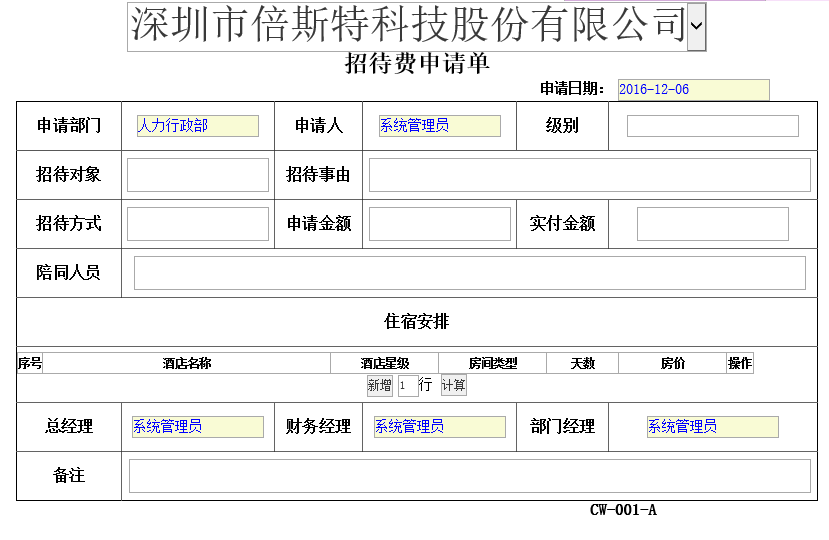The height and width of the screenshot is (540, 829).
Task: Click the 招待费申请单 form title
Action: (x=417, y=63)
